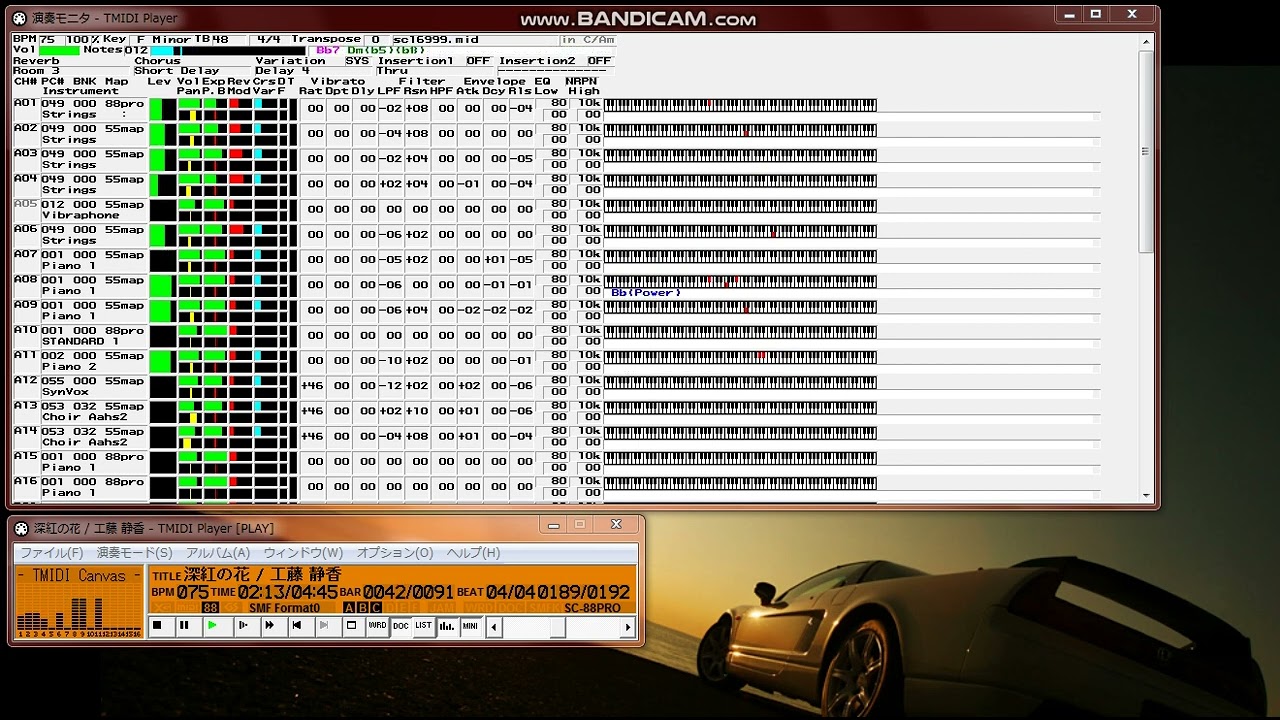Viewport: 1280px width, 720px height.
Task: Switch to MINI player mode
Action: [470, 626]
